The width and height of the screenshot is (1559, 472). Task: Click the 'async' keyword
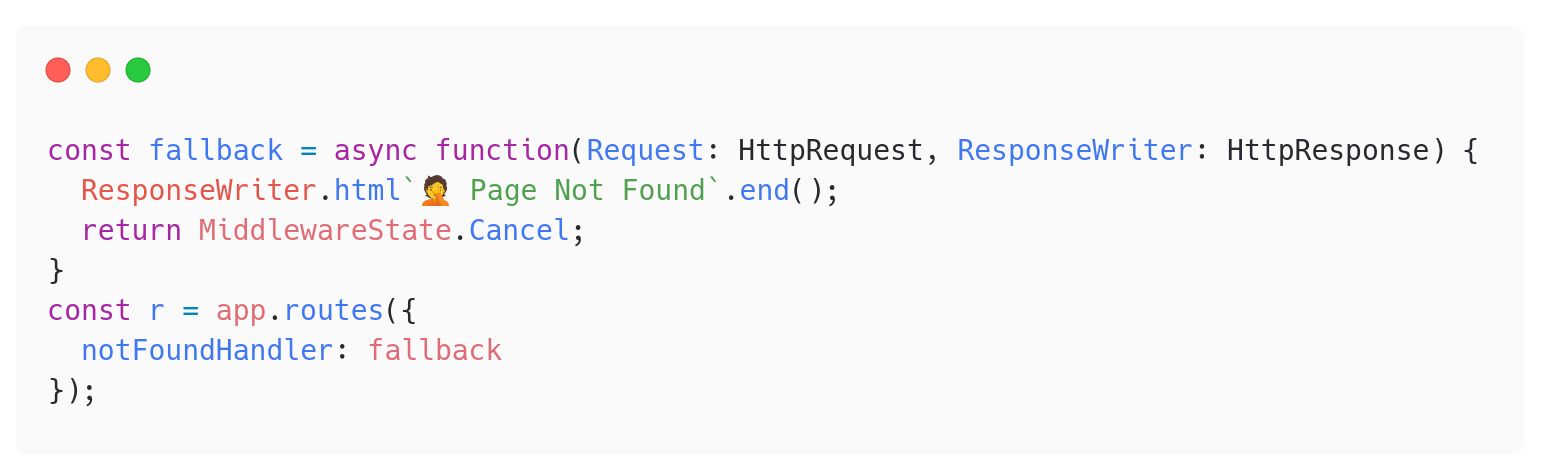pos(375,151)
